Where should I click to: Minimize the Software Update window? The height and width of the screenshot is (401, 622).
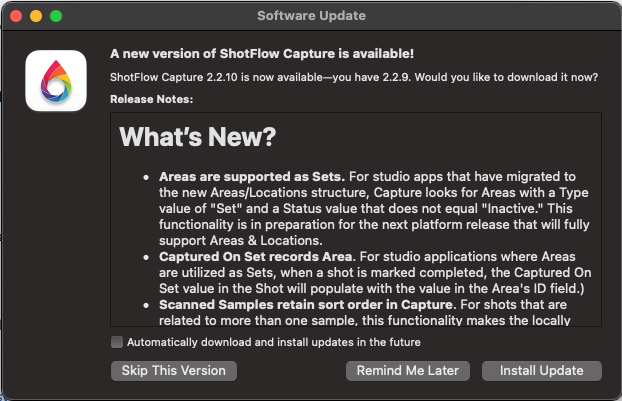point(36,16)
